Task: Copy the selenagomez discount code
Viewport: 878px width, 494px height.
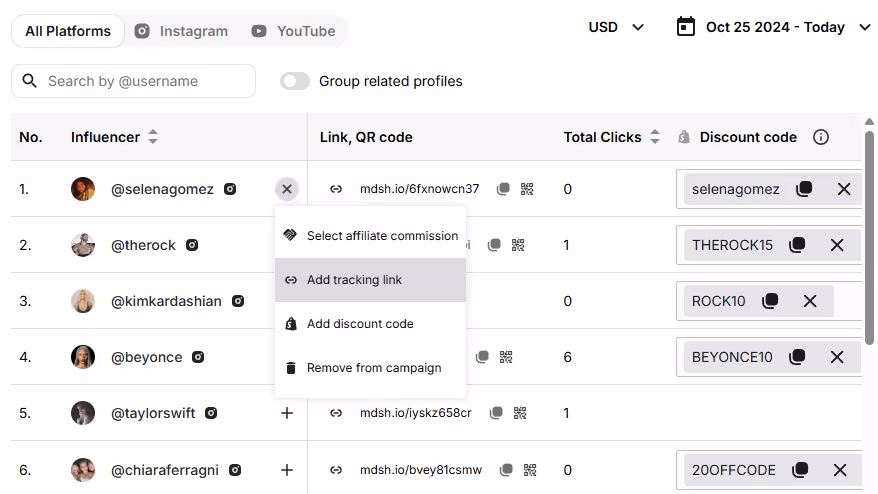Action: (x=804, y=189)
